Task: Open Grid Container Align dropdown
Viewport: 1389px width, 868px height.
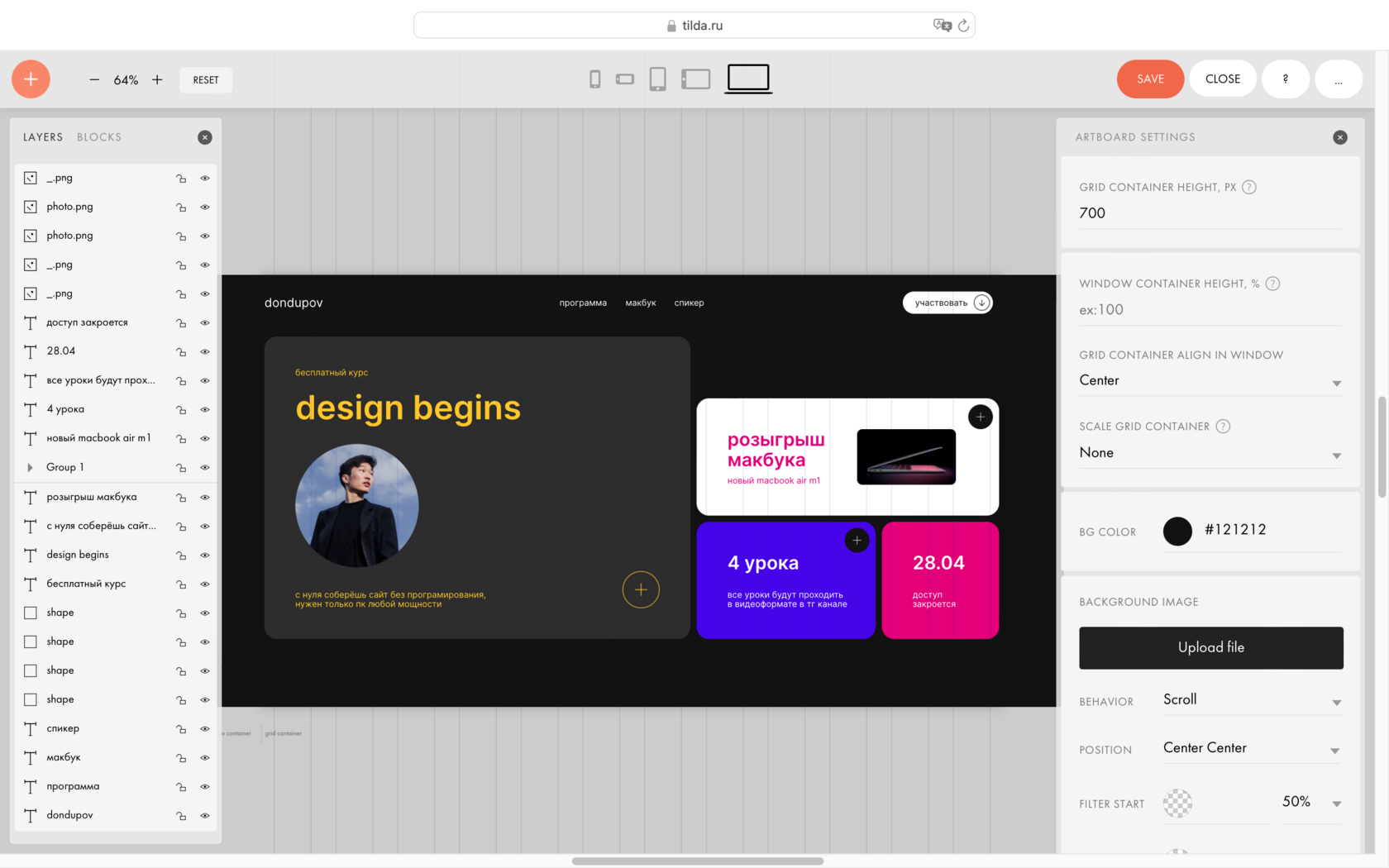Action: coord(1210,381)
